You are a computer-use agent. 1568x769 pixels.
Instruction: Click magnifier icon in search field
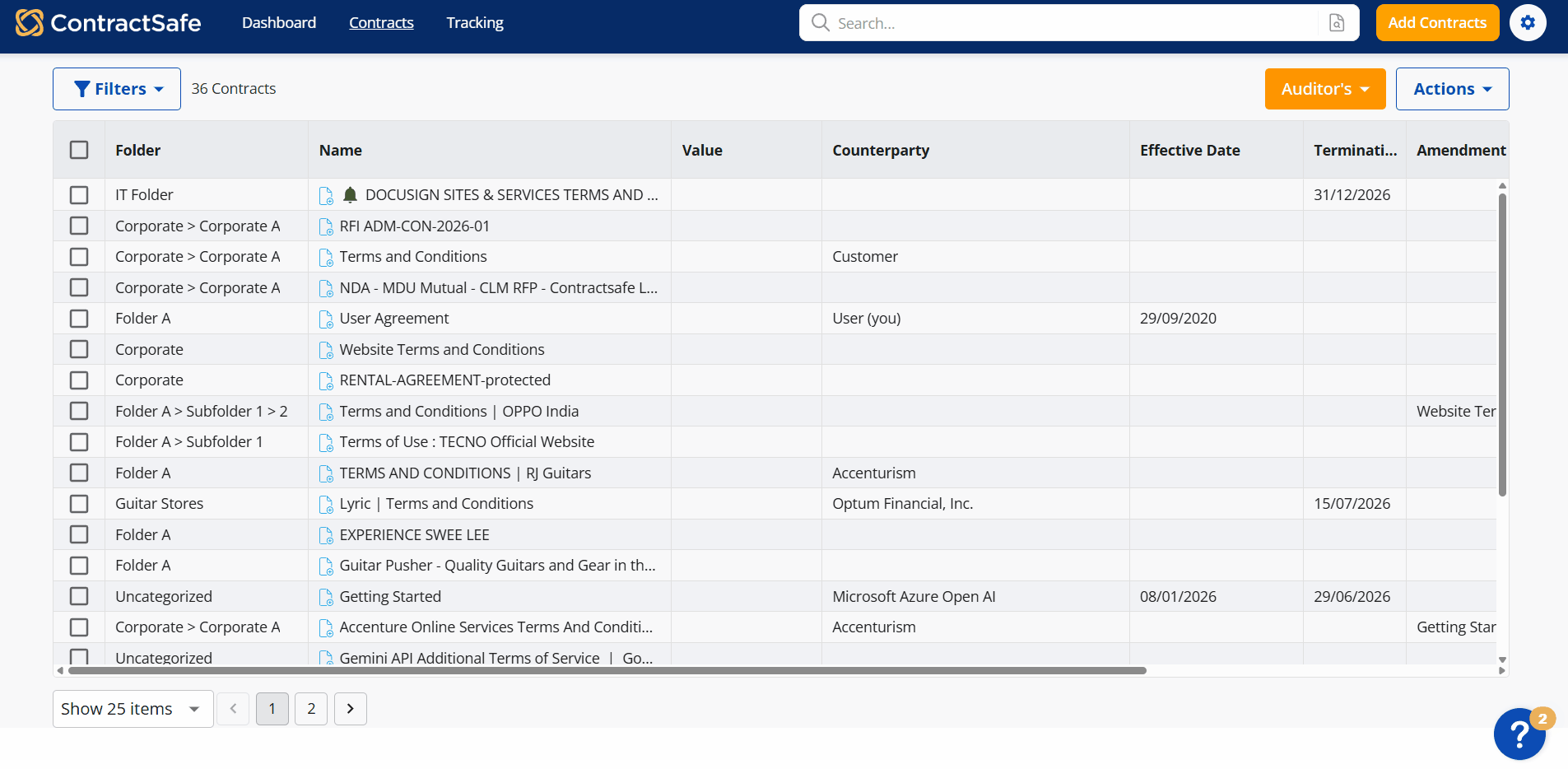pos(820,23)
